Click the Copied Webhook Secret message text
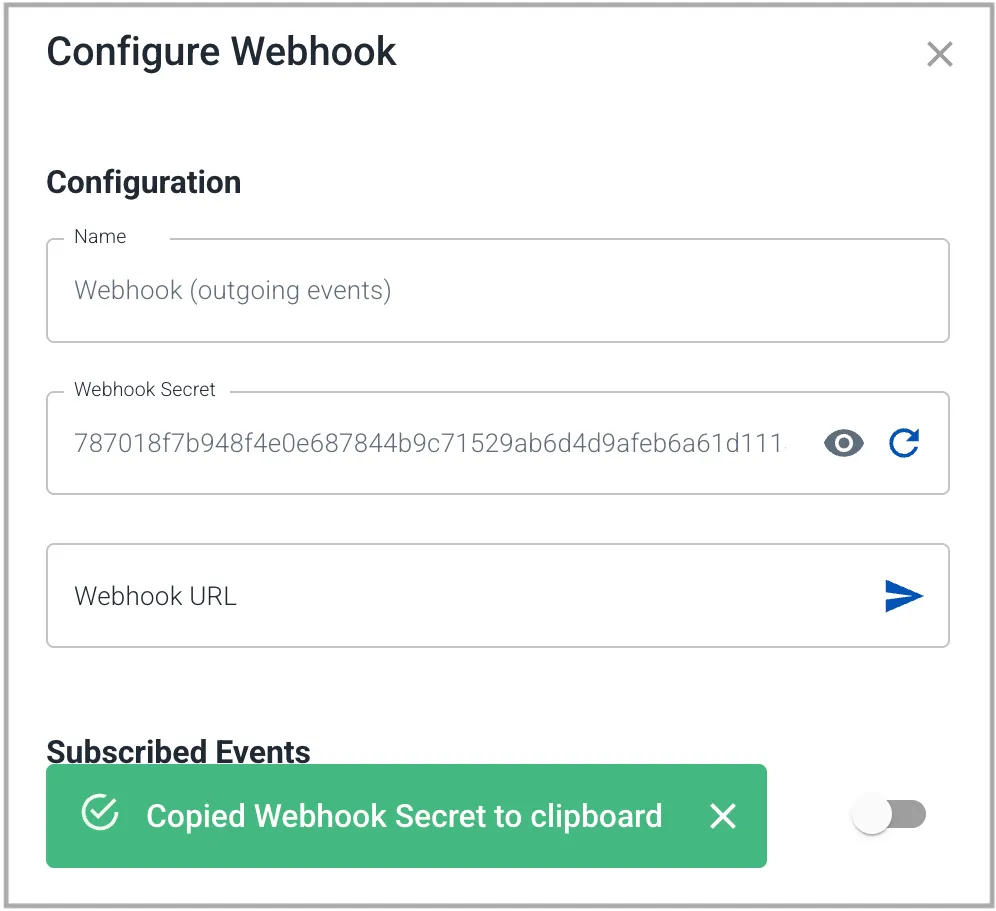This screenshot has width=996, height=911. [x=404, y=816]
